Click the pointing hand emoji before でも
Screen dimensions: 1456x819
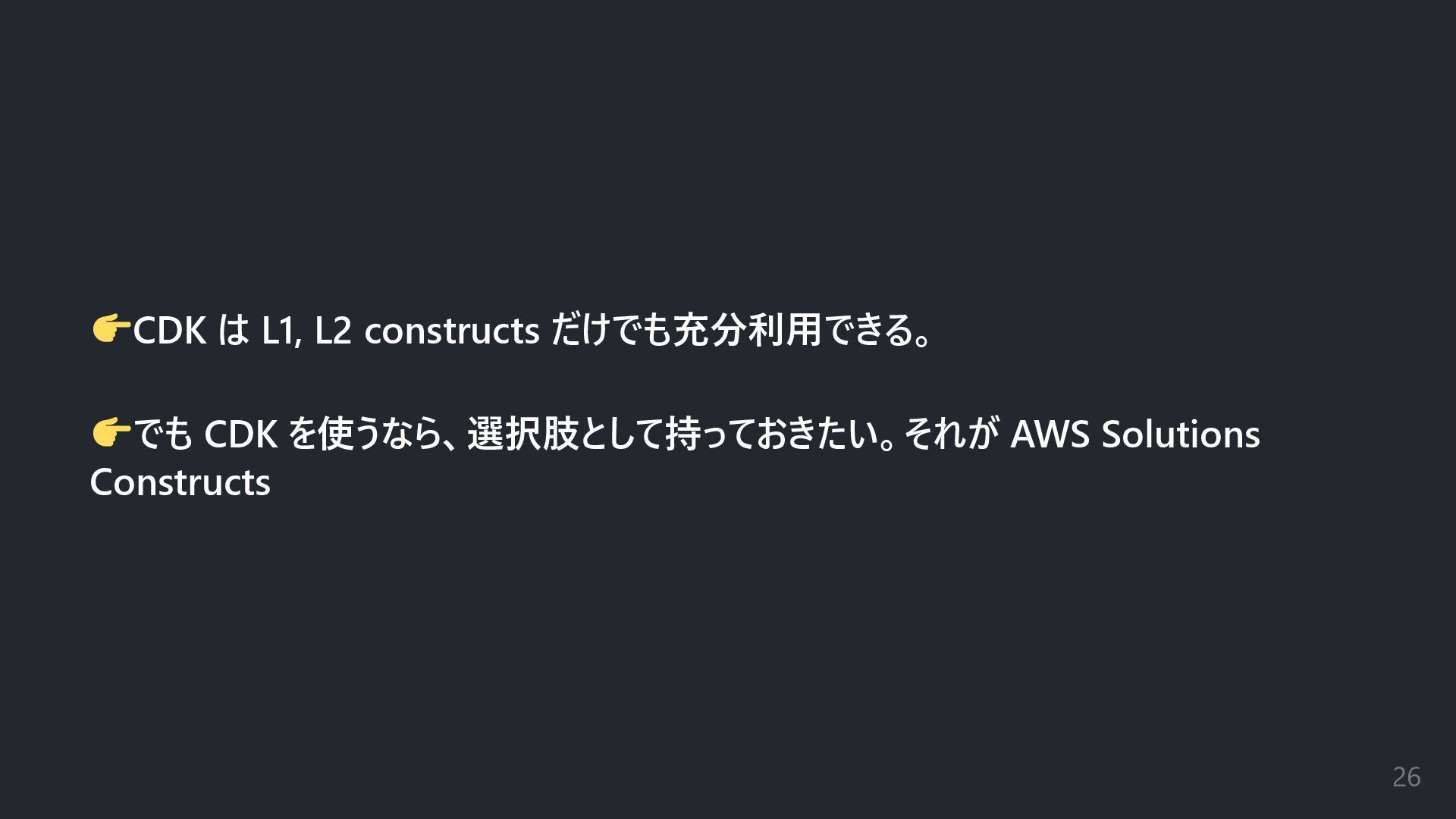pyautogui.click(x=110, y=433)
